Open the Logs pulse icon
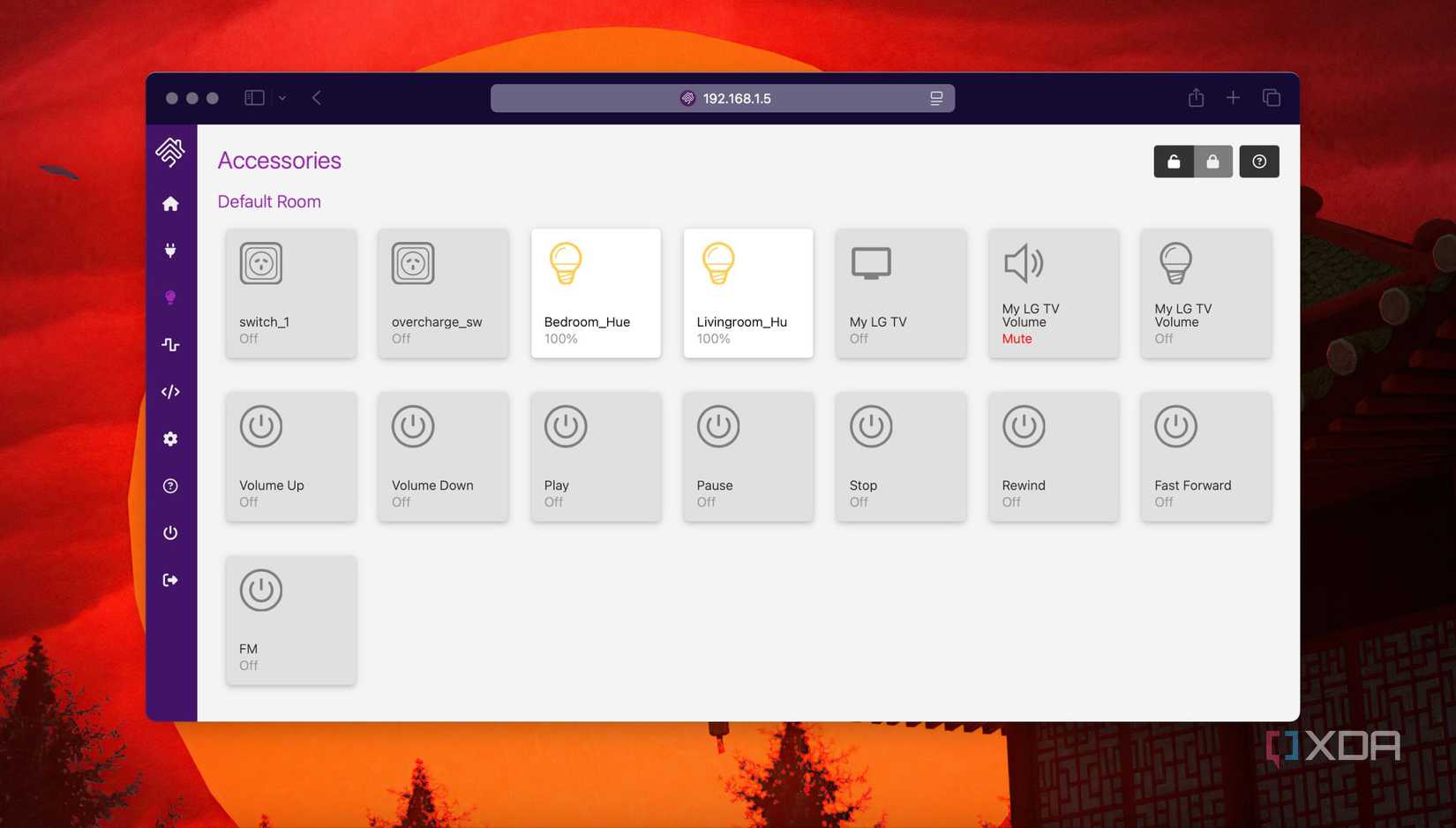Viewport: 1456px width, 828px height. point(170,344)
